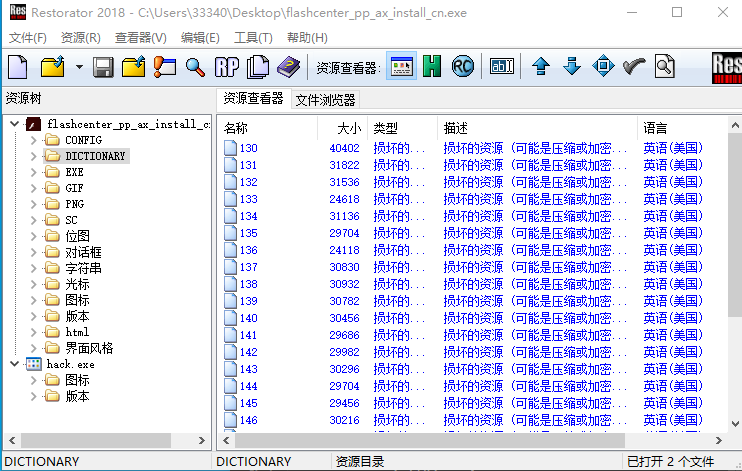The width and height of the screenshot is (742, 471).
Task: Expand the PNG folder
Action: point(33,204)
